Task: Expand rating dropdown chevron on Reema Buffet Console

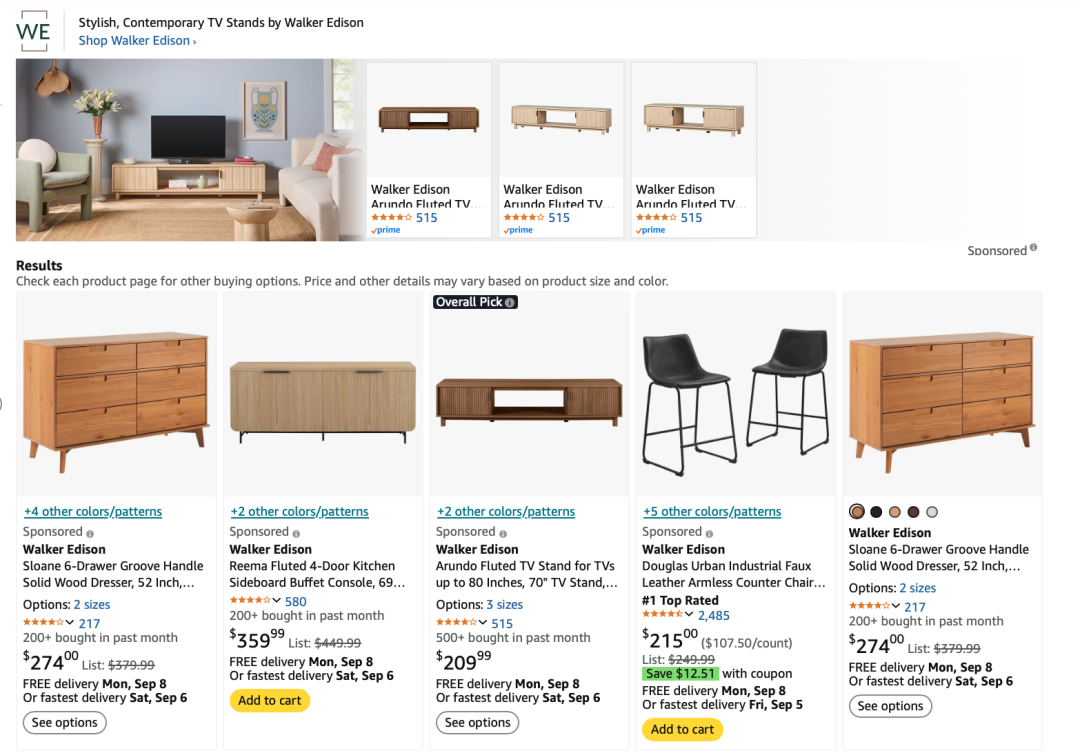Action: click(277, 601)
